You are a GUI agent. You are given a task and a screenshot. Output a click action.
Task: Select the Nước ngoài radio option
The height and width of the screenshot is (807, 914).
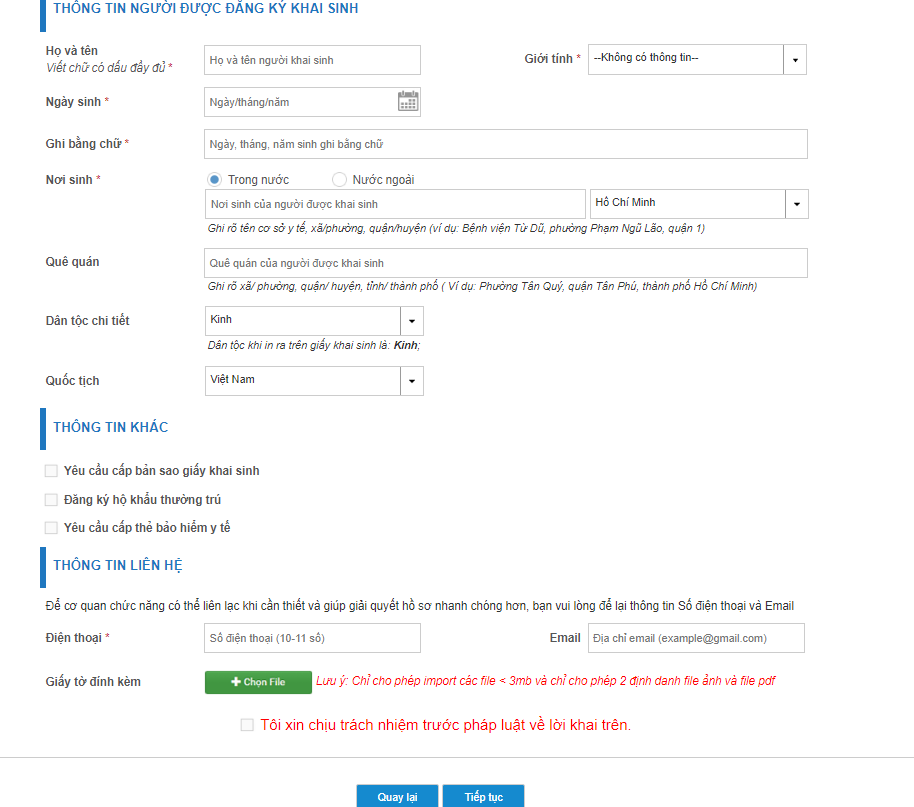[339, 180]
